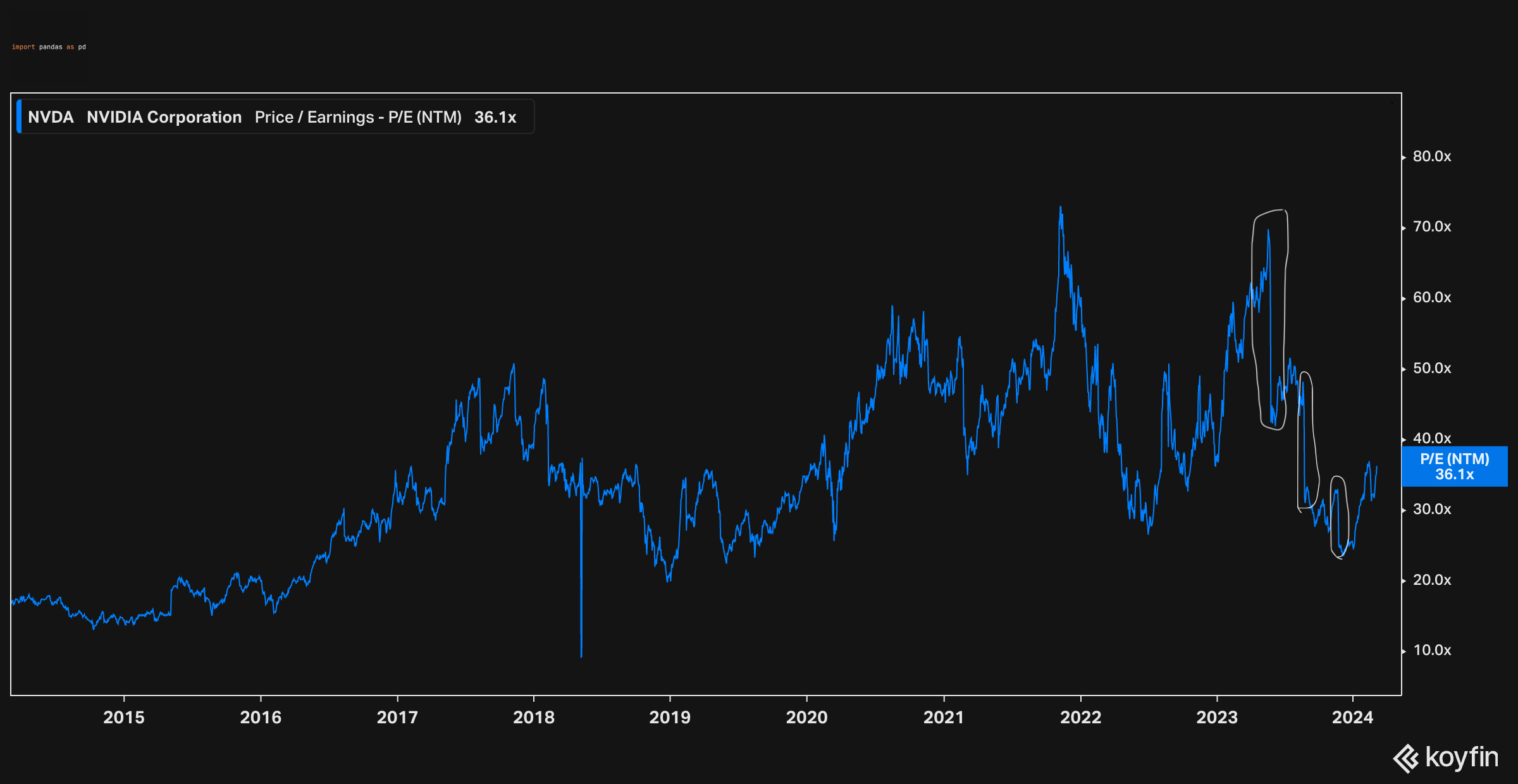Click NVIDIA Corporation name in legend

[164, 118]
